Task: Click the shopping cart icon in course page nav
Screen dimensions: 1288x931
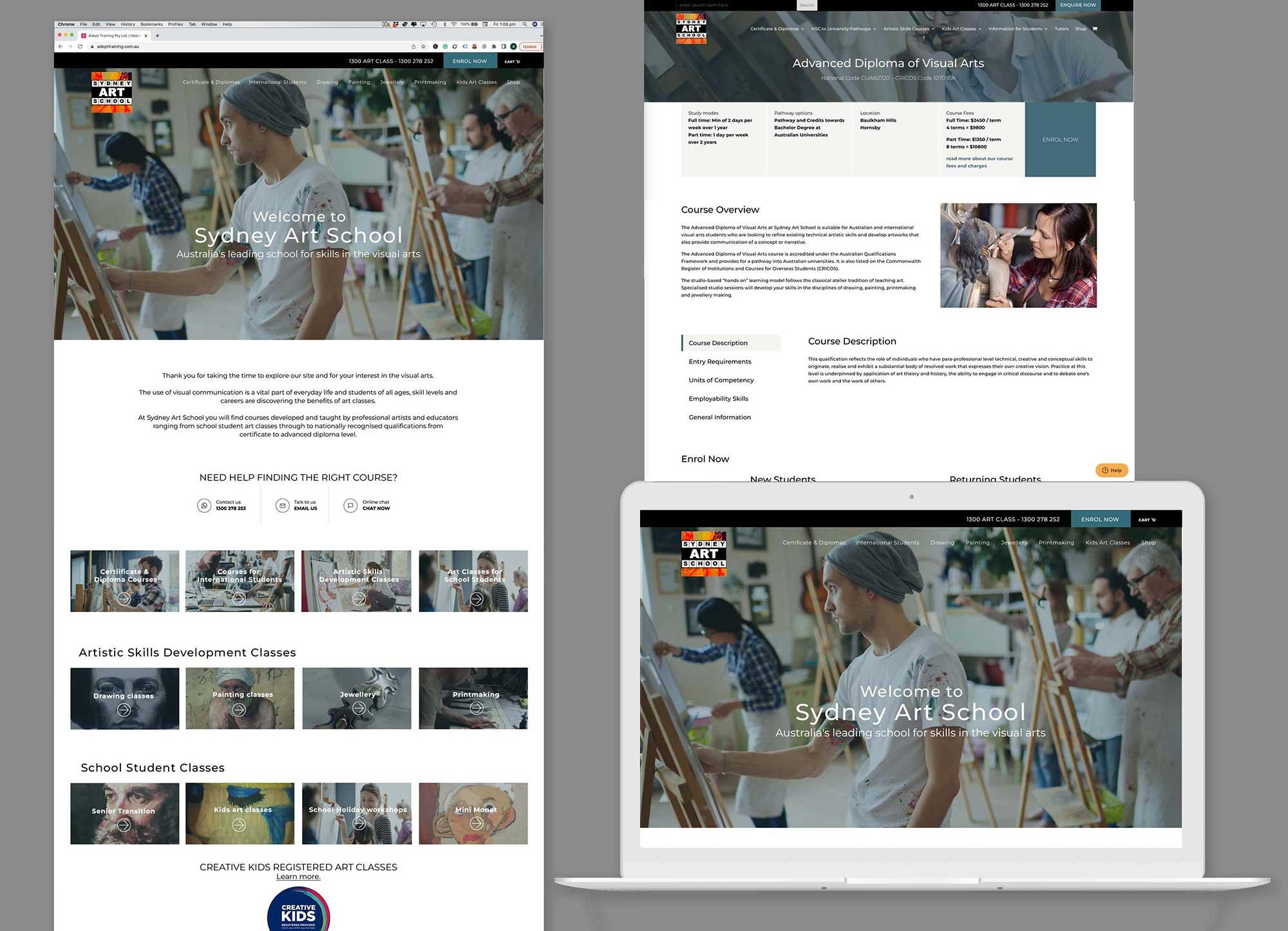Action: pos(1095,28)
